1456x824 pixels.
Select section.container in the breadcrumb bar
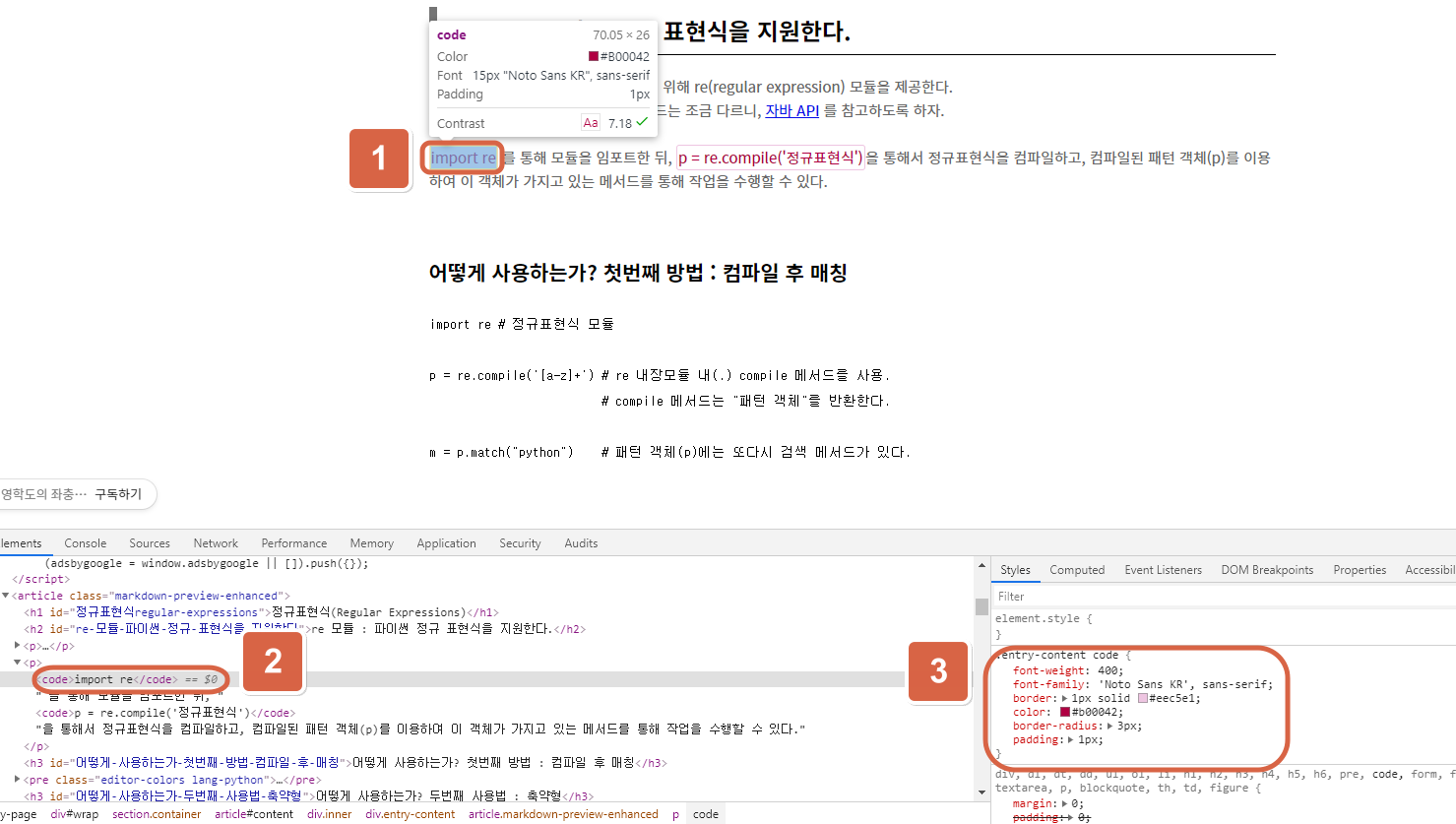[x=157, y=814]
